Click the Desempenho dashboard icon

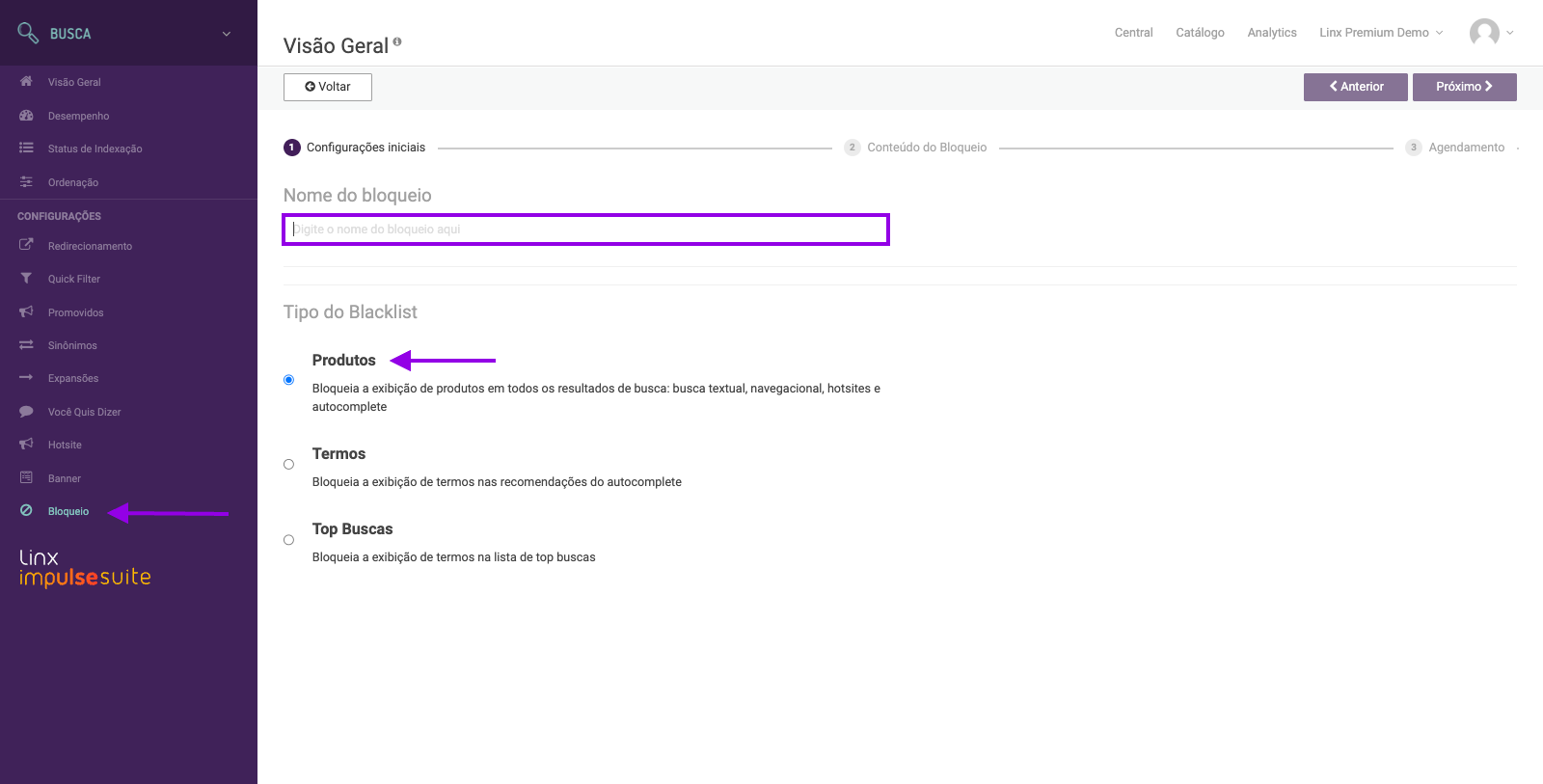point(26,116)
